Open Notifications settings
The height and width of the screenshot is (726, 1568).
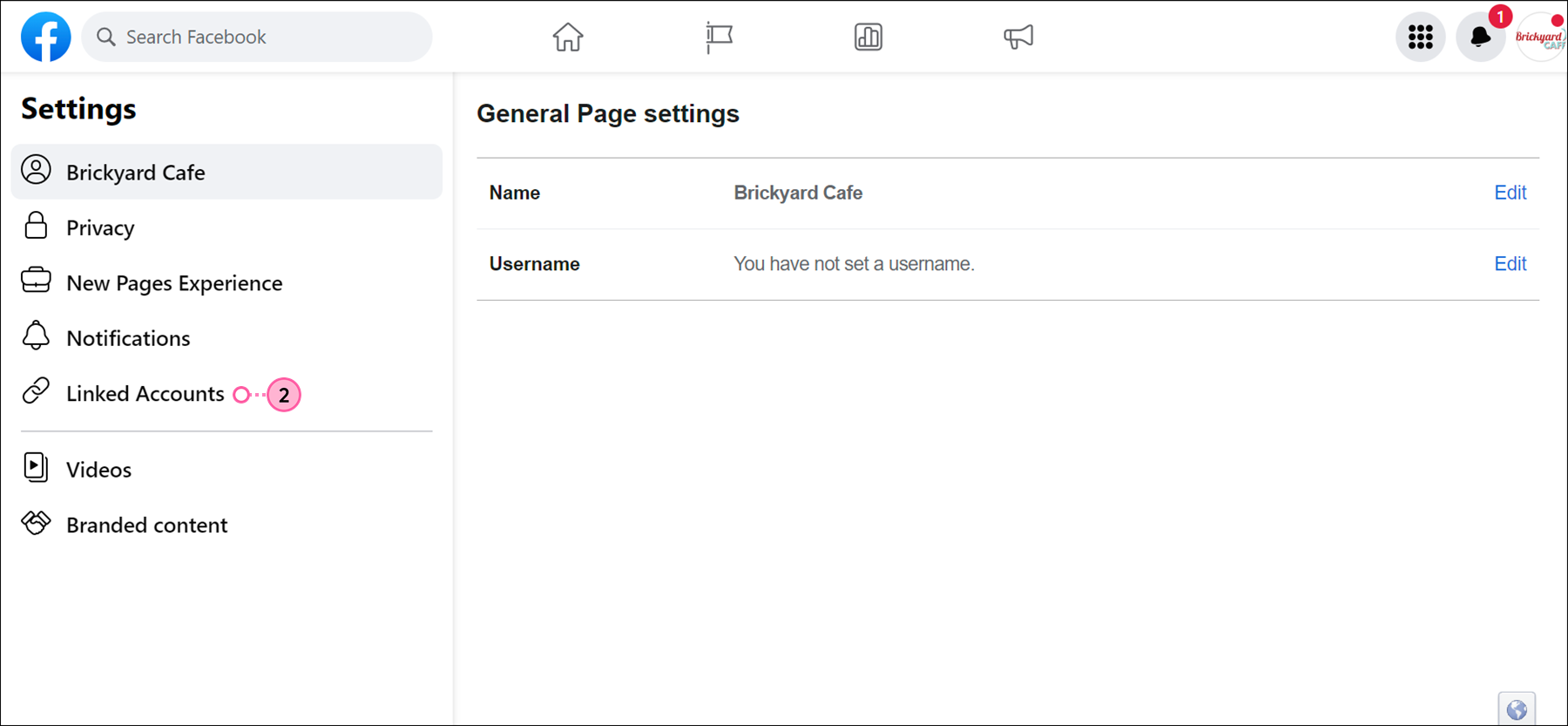point(226,338)
